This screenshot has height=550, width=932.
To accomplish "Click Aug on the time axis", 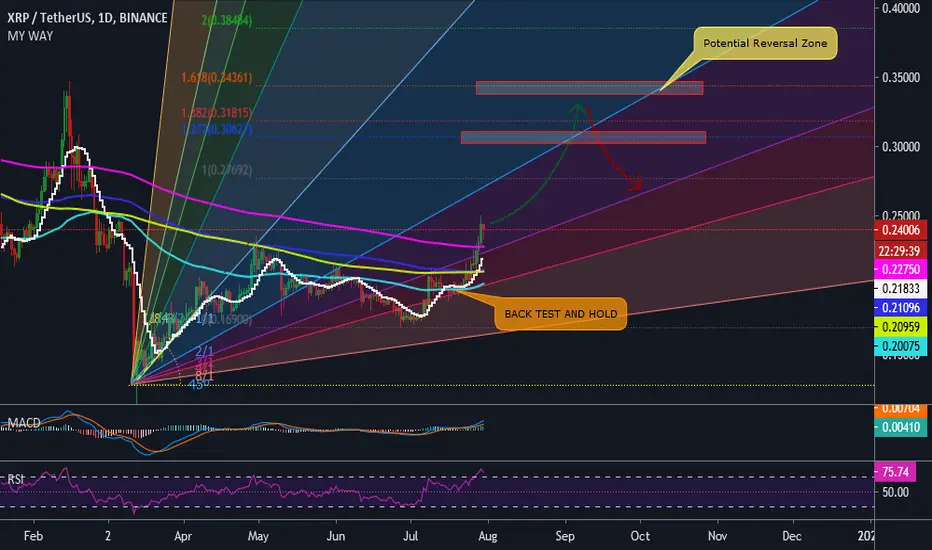I will tap(487, 536).
